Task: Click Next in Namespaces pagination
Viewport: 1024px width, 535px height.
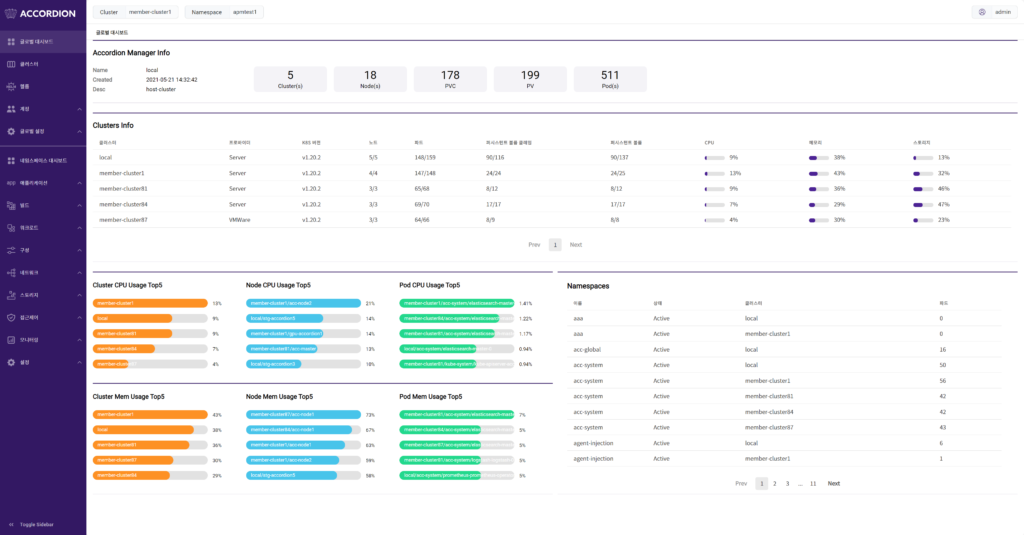Action: tap(834, 483)
